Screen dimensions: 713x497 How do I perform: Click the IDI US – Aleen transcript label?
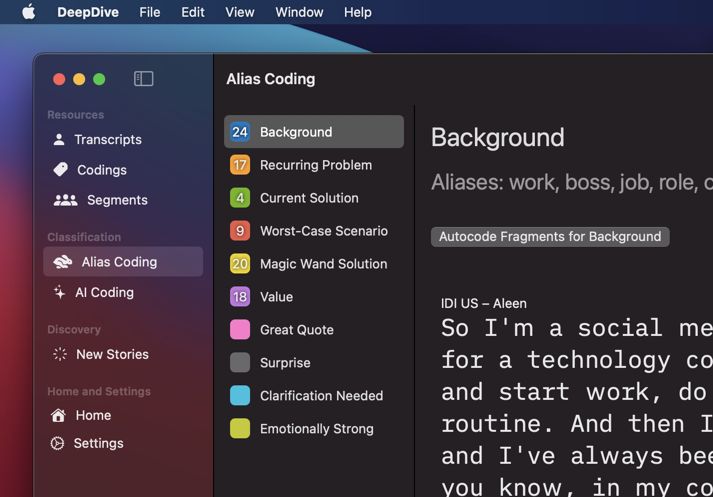[x=483, y=303]
